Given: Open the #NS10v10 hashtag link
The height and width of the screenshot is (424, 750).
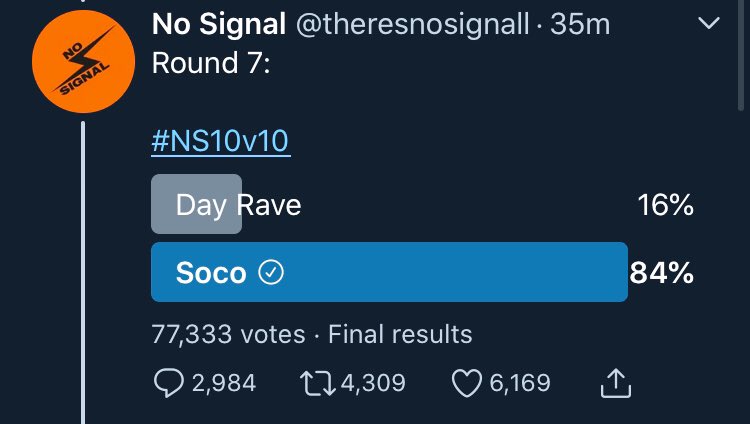Looking at the screenshot, I should point(221,141).
